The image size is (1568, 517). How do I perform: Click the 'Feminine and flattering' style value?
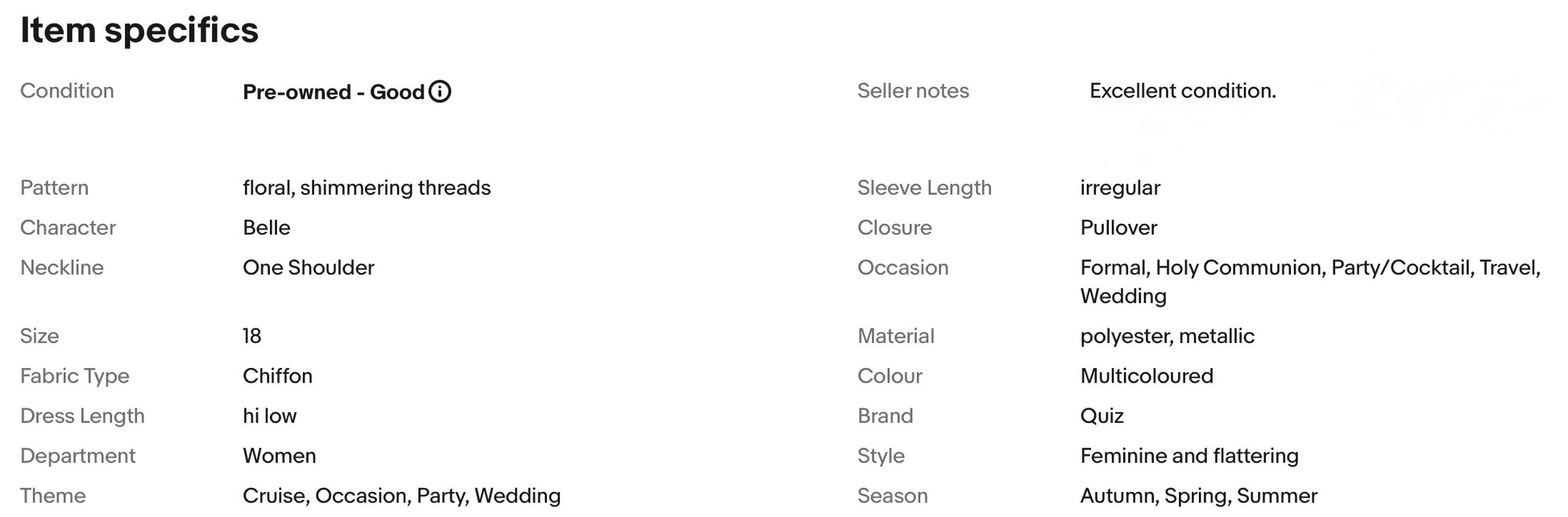click(1189, 456)
